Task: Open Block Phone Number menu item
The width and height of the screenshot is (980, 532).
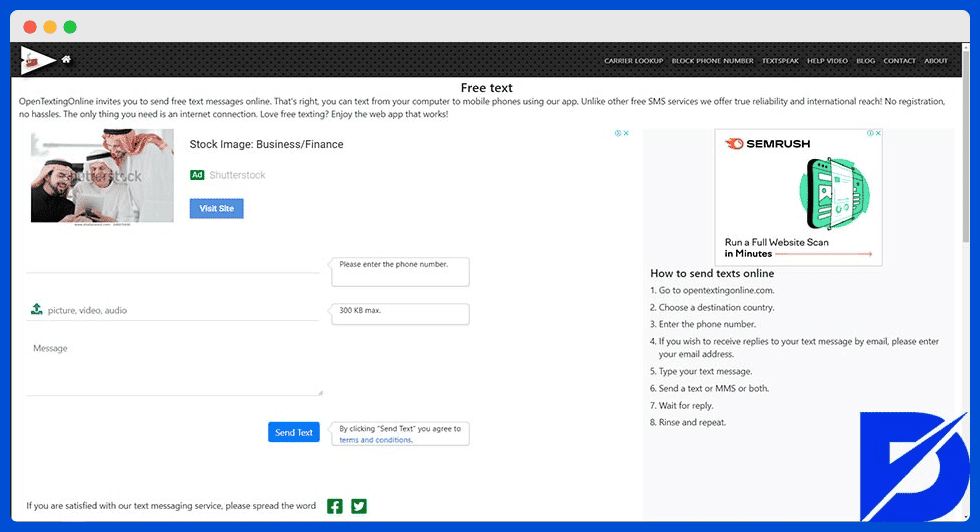Action: click(x=712, y=61)
